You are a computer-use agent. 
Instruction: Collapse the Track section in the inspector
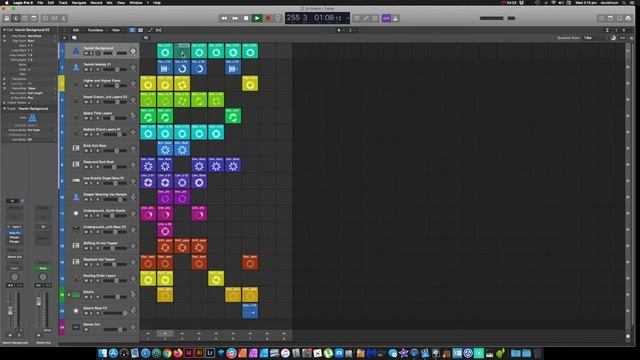[4, 109]
